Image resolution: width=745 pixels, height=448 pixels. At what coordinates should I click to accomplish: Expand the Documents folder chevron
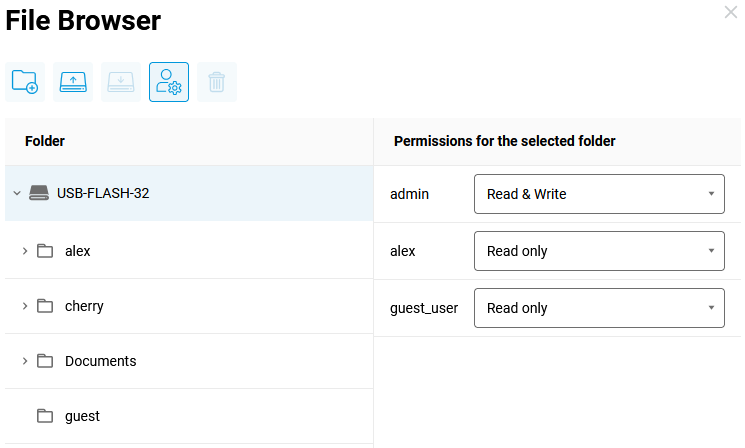(25, 361)
